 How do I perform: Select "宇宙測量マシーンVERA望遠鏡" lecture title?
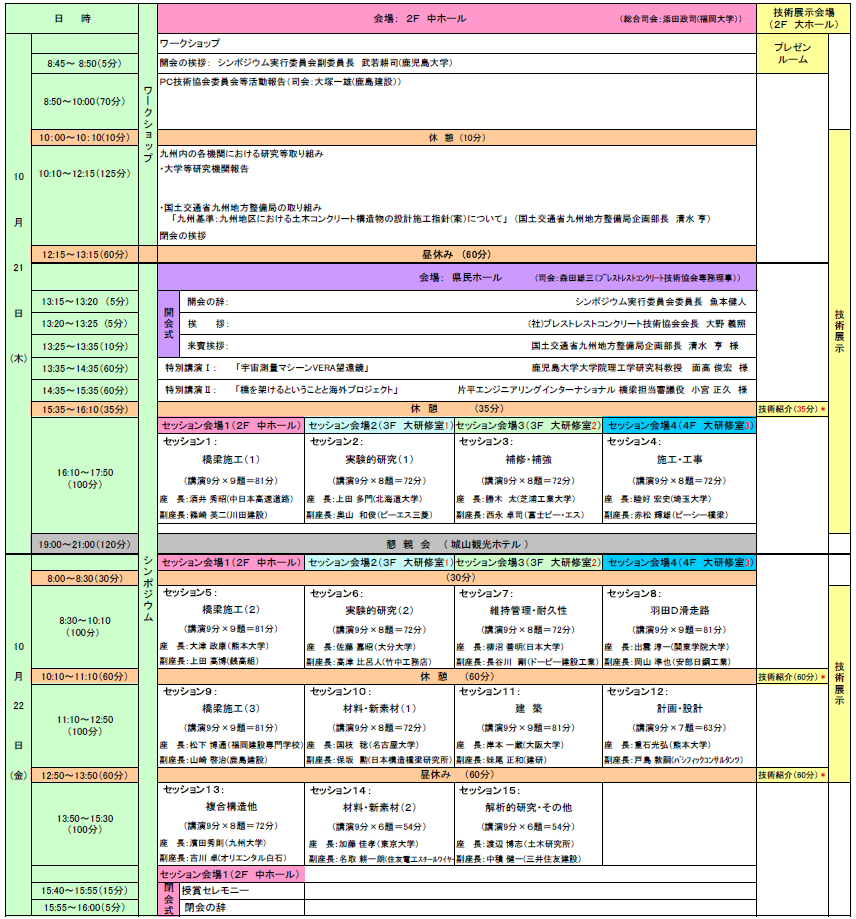point(302,367)
